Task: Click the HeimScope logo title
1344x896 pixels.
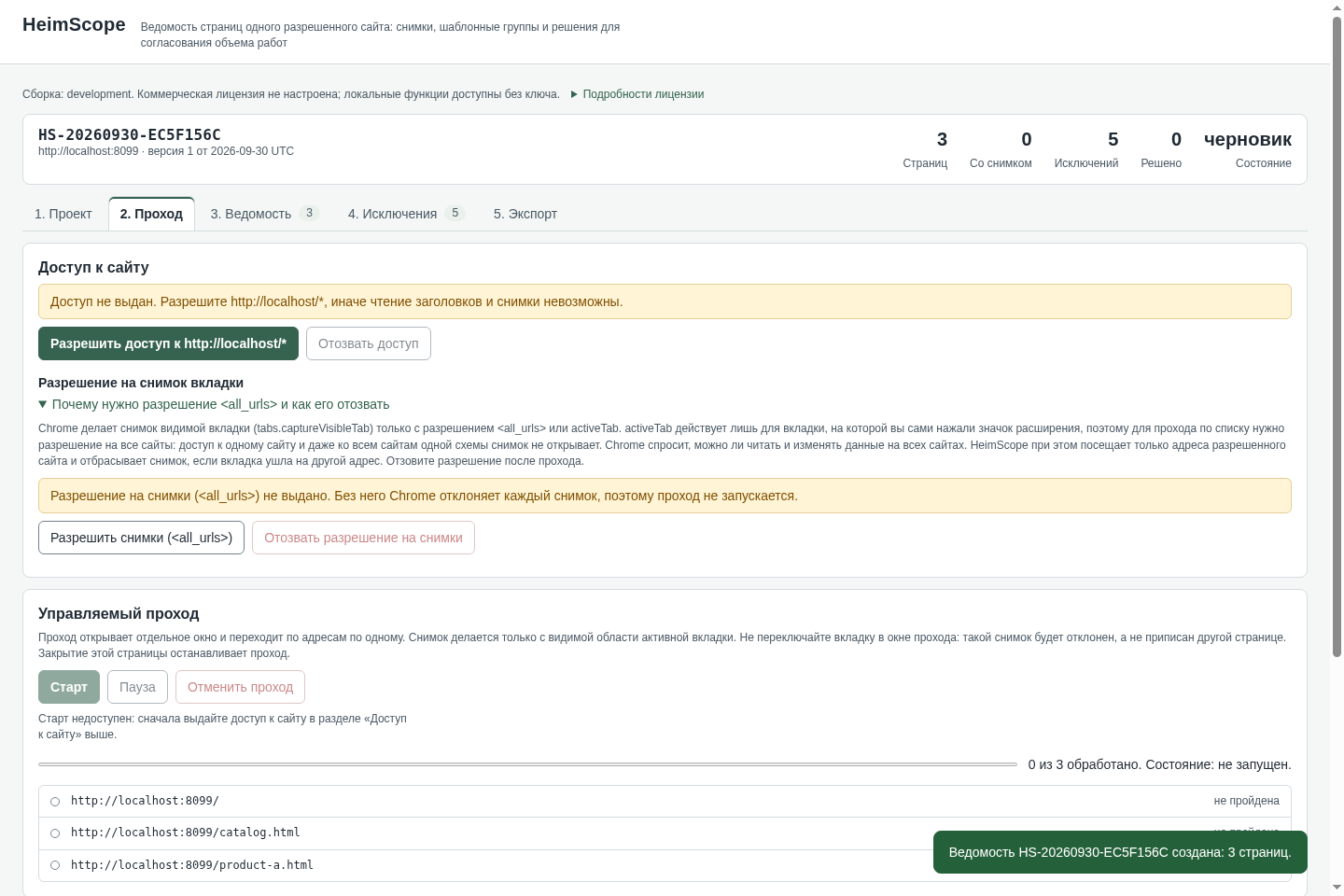Action: (x=74, y=24)
